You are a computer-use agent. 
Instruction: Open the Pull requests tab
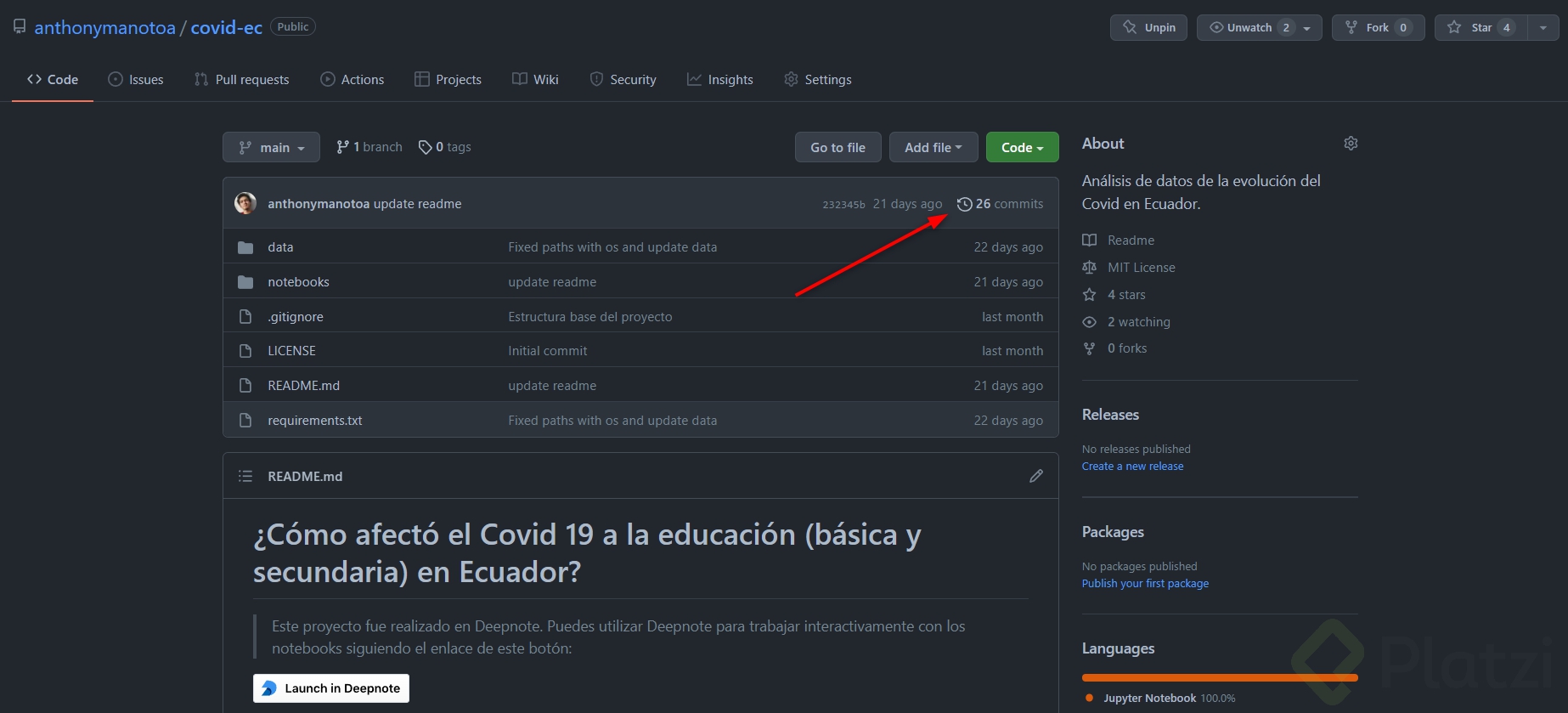coord(242,79)
